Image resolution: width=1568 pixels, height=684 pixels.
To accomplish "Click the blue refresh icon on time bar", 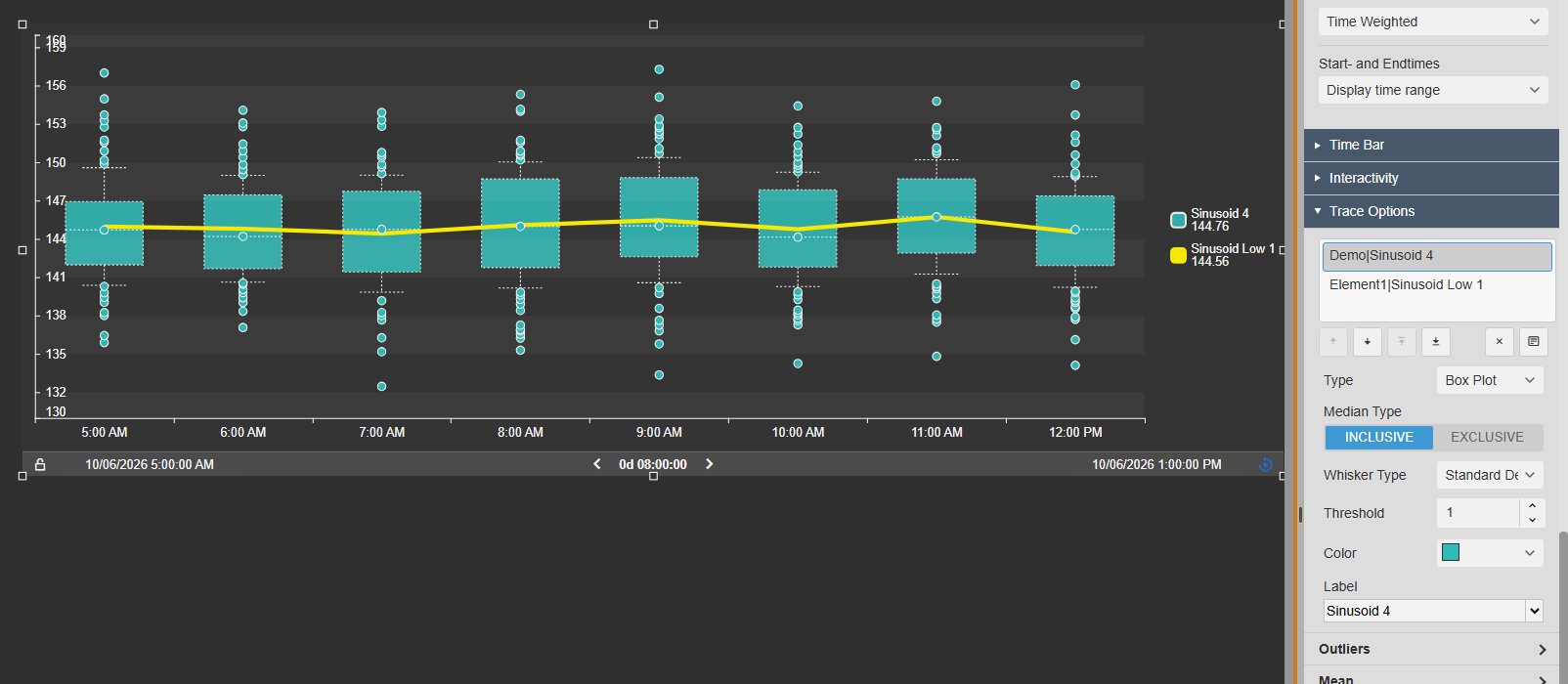I will 1266,464.
